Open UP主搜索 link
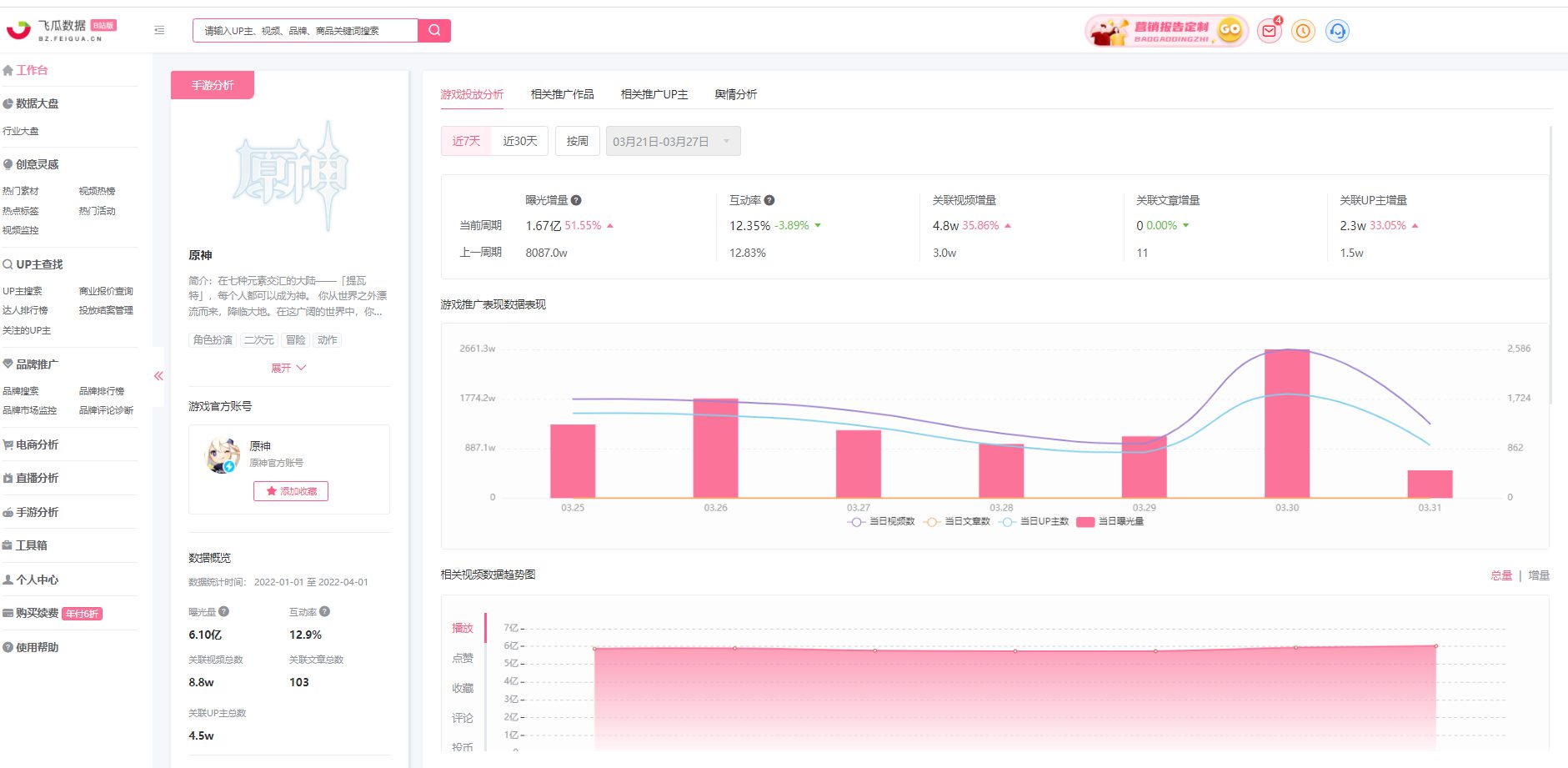 [22, 291]
